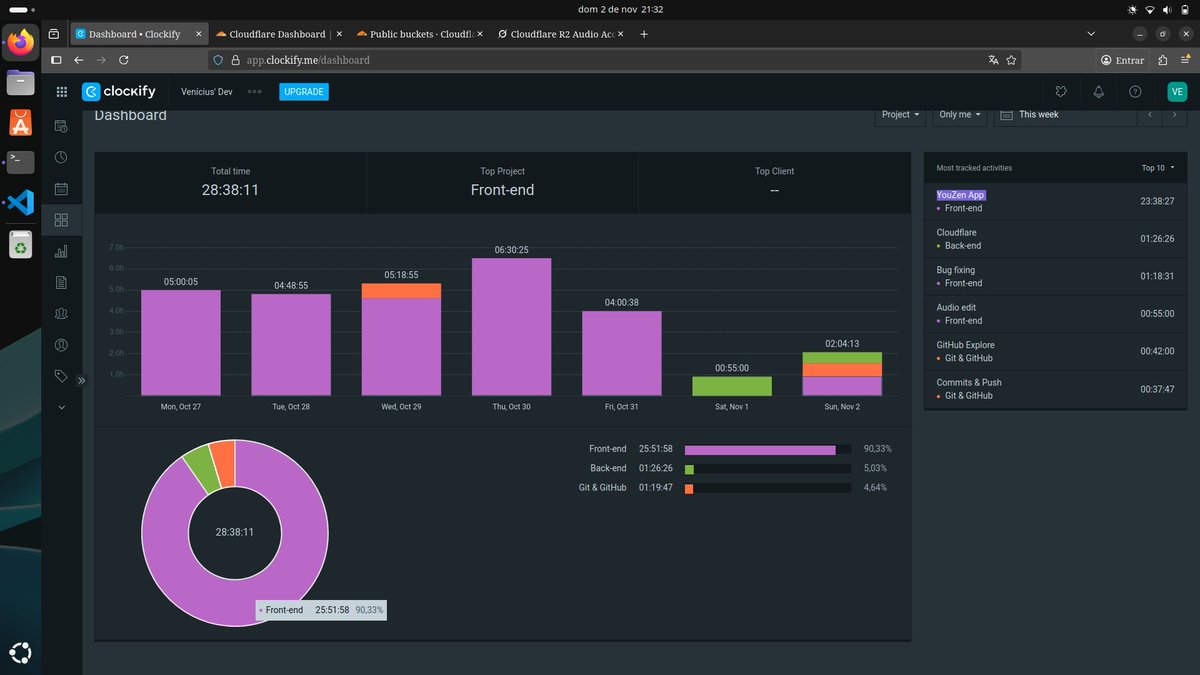Select the GitHub Explore activity row
Image resolution: width=1200 pixels, height=675 pixels.
1055,351
